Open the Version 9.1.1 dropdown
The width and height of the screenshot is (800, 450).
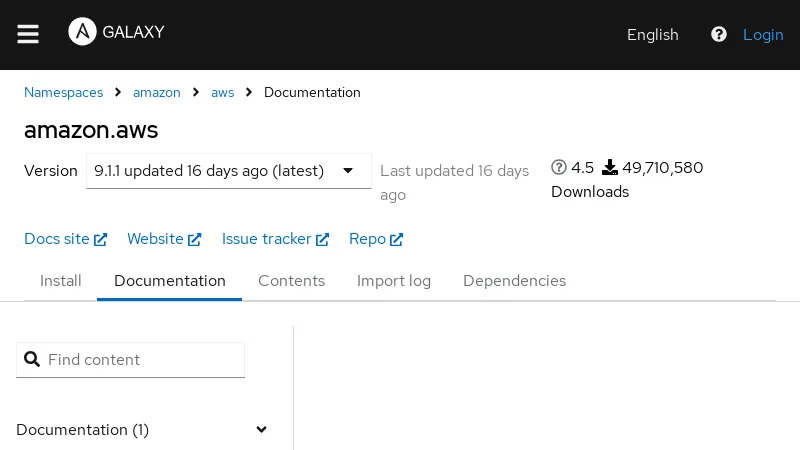click(x=229, y=171)
